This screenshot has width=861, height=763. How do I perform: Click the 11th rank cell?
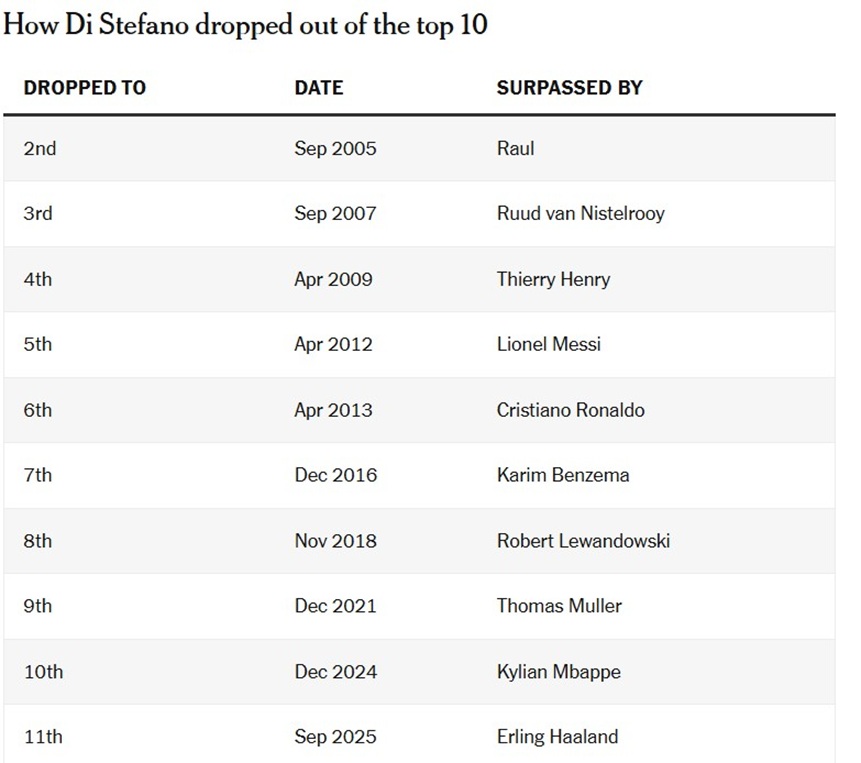[43, 737]
